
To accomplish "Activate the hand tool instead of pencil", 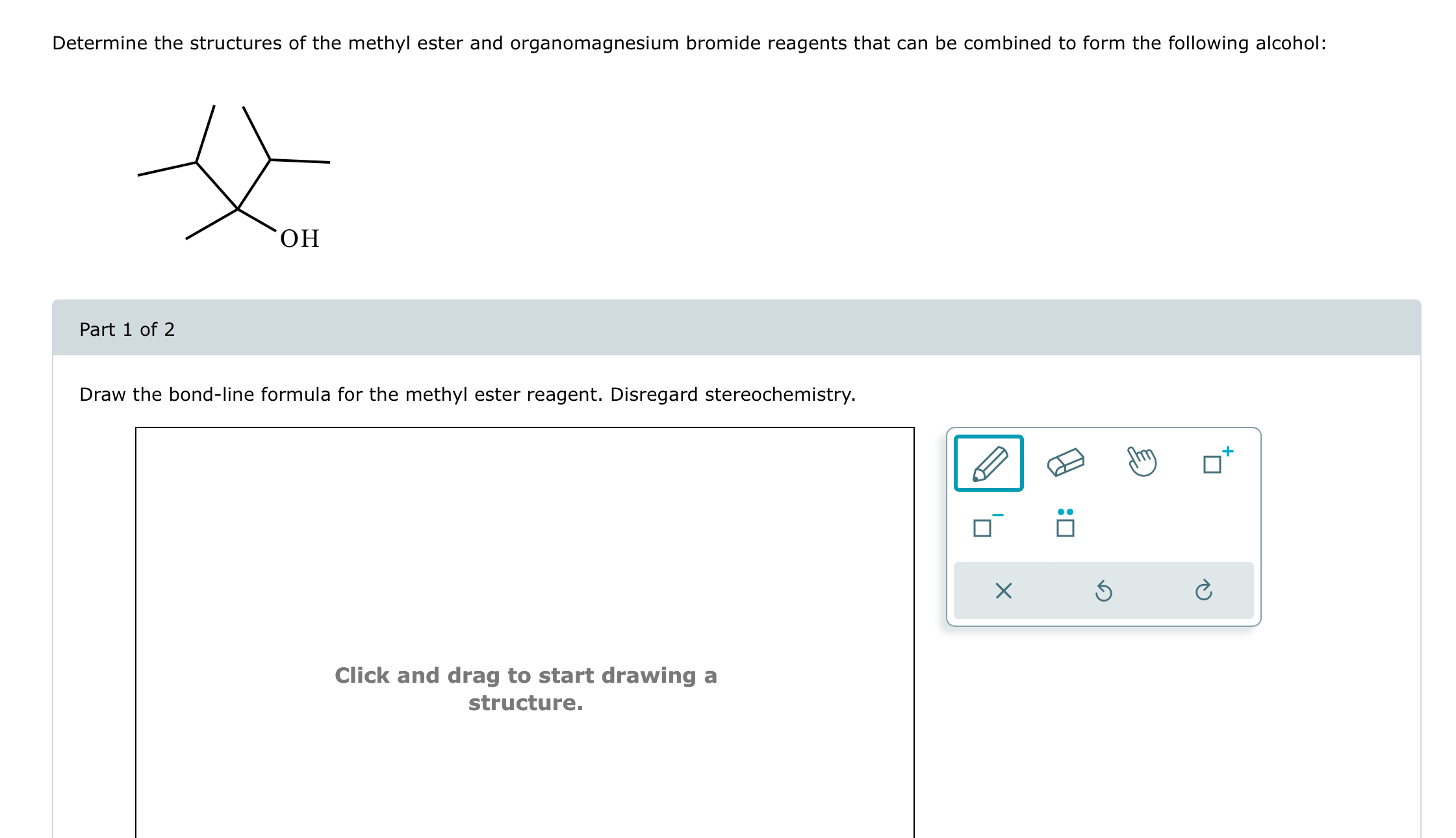I will (x=1142, y=461).
